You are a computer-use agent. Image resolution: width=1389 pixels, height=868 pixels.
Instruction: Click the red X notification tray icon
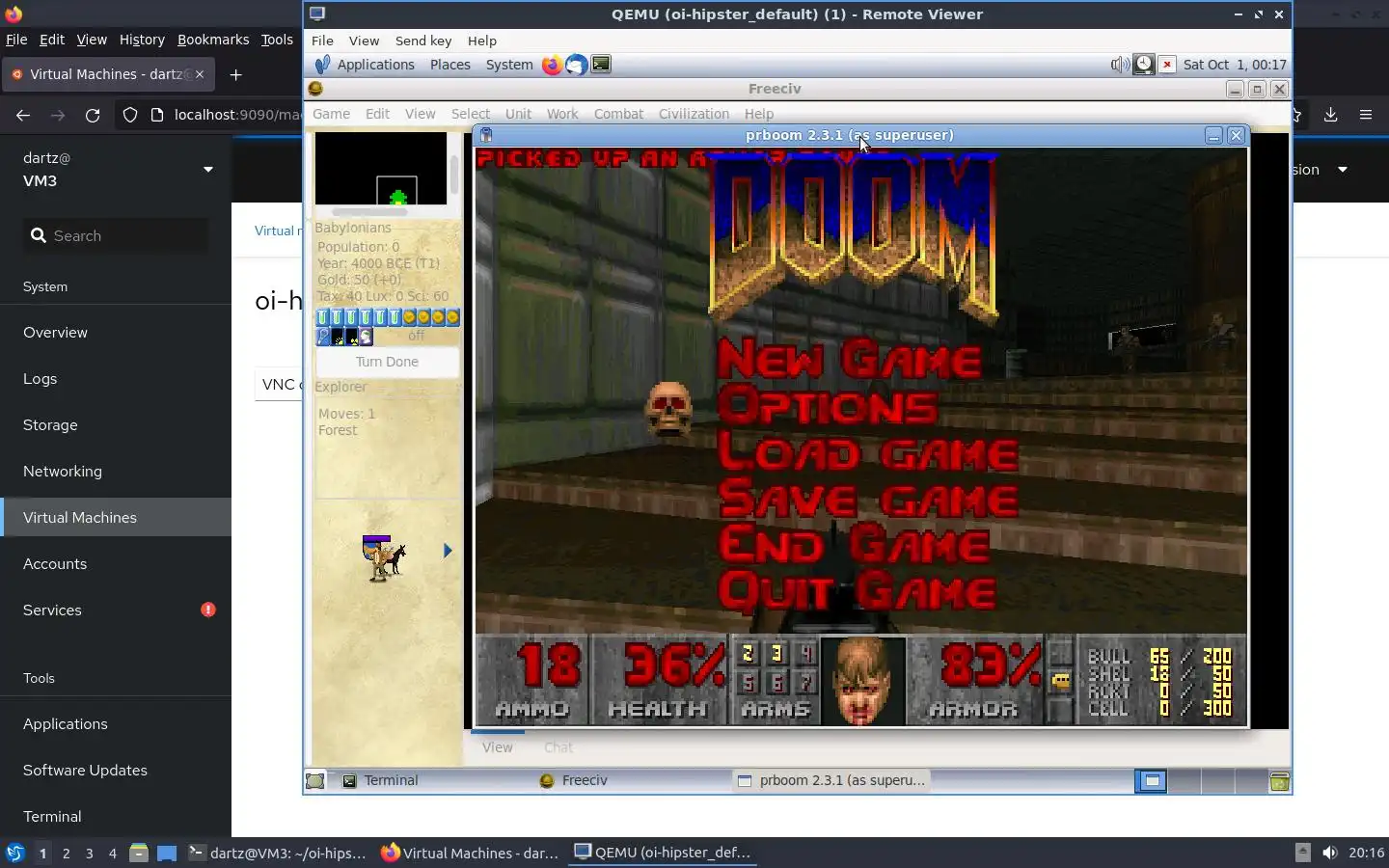(1167, 65)
